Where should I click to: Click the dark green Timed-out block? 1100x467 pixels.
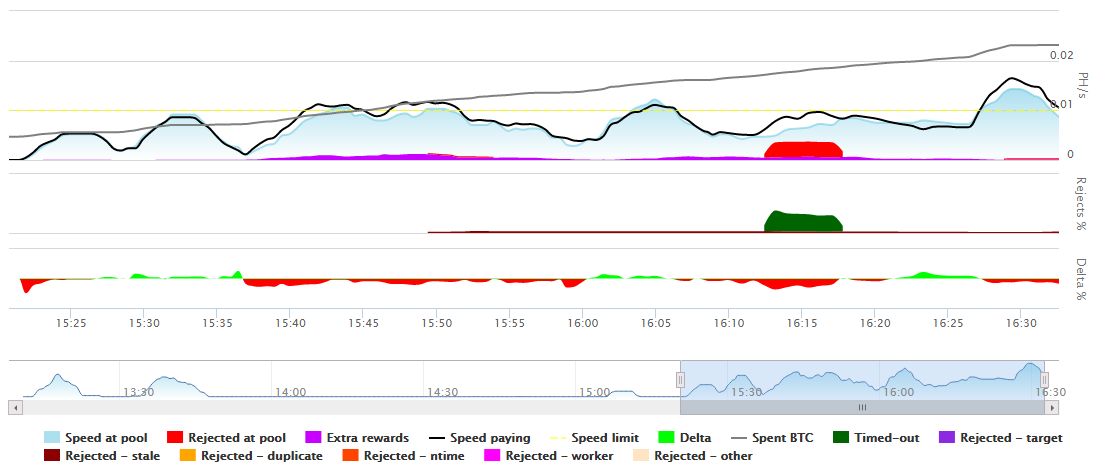coord(803,222)
